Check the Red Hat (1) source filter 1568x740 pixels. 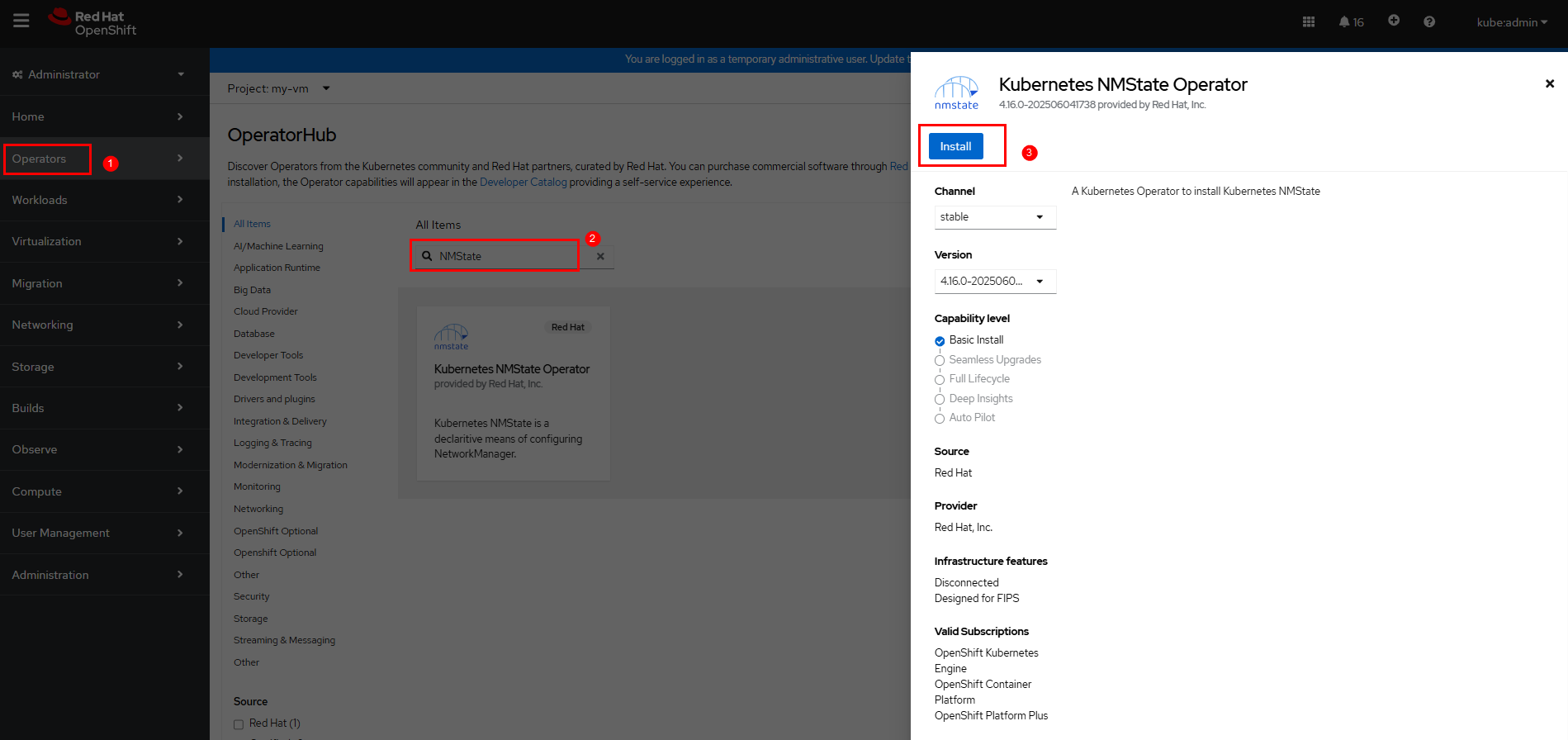tap(239, 724)
